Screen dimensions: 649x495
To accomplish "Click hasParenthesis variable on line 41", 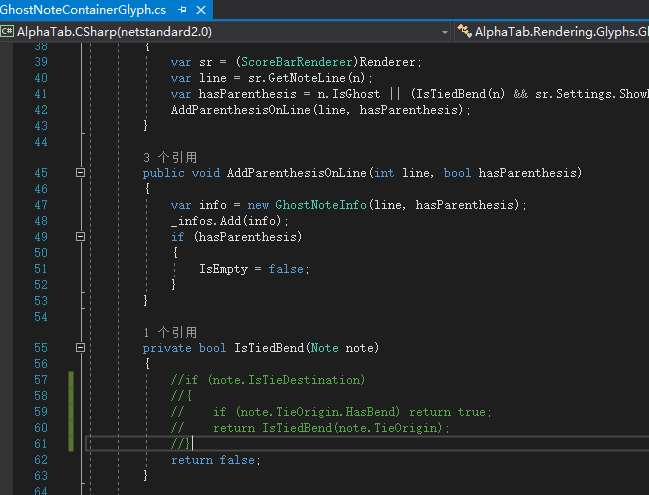I will point(248,94).
